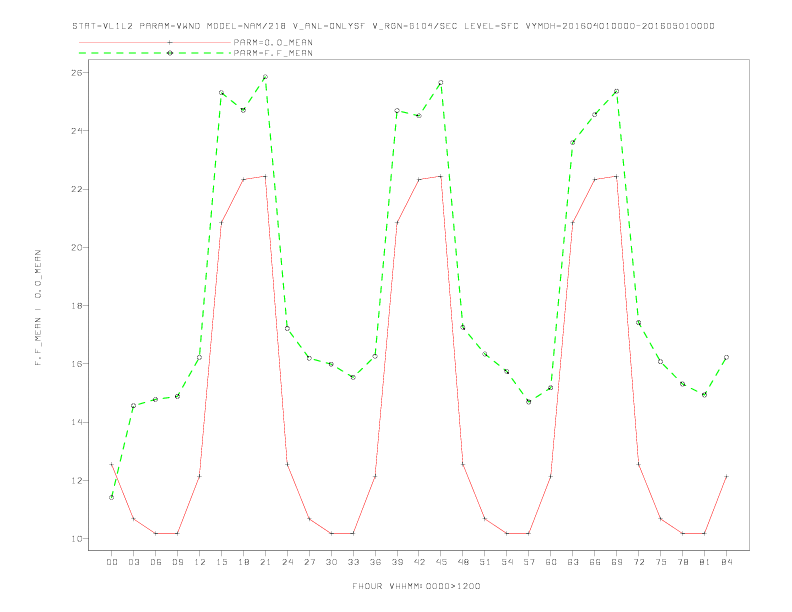The width and height of the screenshot is (792, 612).
Task: Click x-axis tick label 33
Action: pyautogui.click(x=353, y=562)
